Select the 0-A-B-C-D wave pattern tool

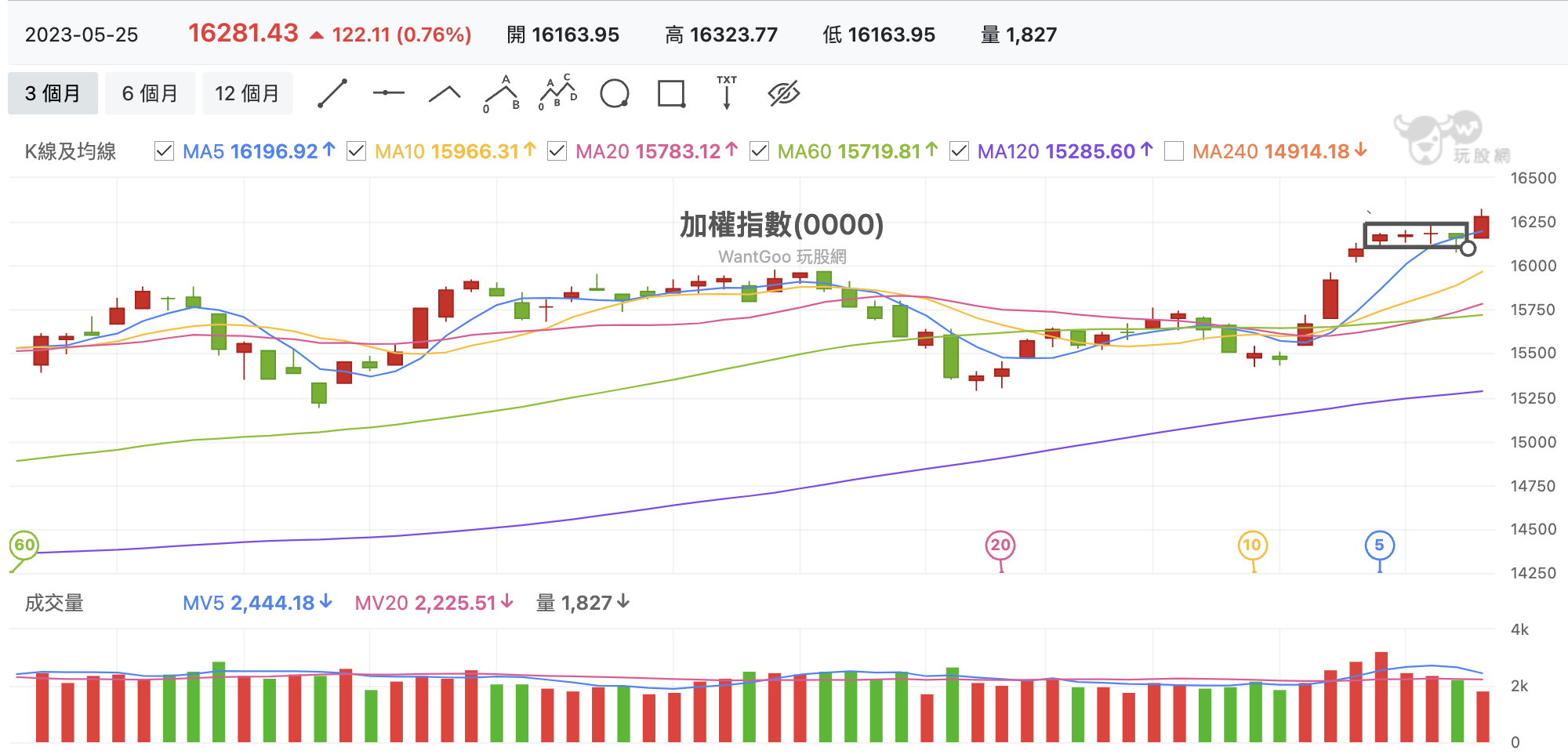[x=558, y=93]
